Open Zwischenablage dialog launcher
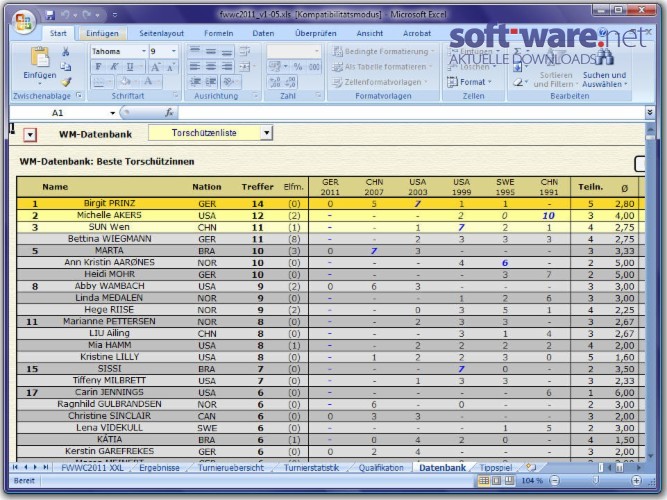Viewport: 667px width, 500px height. pos(79,95)
